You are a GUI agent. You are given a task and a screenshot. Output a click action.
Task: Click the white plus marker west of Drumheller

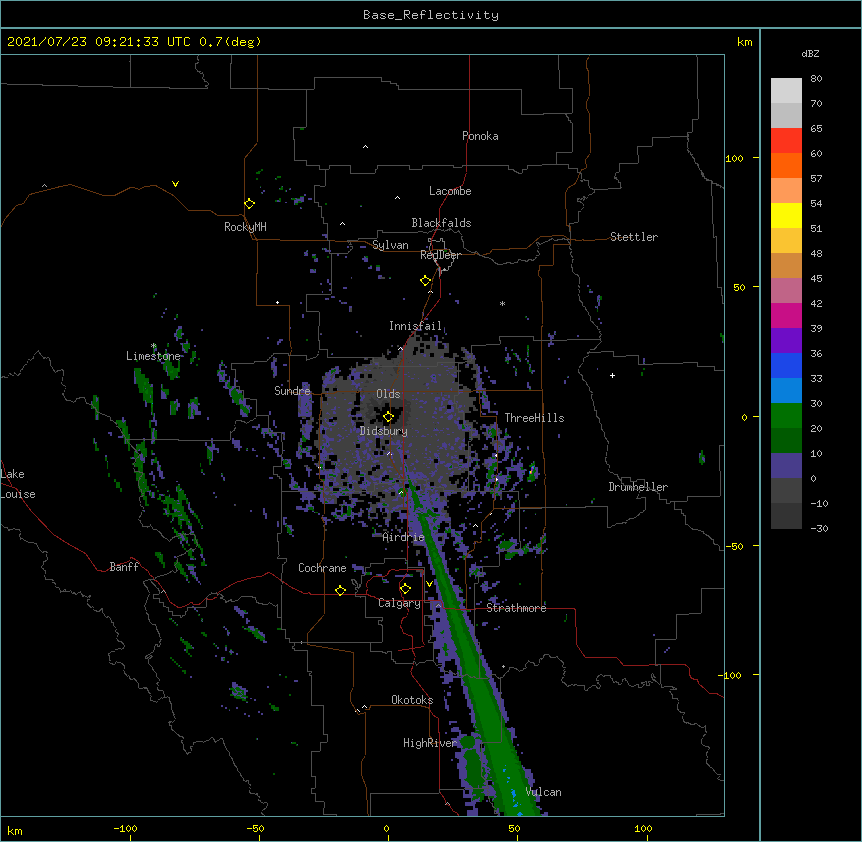pyautogui.click(x=612, y=375)
